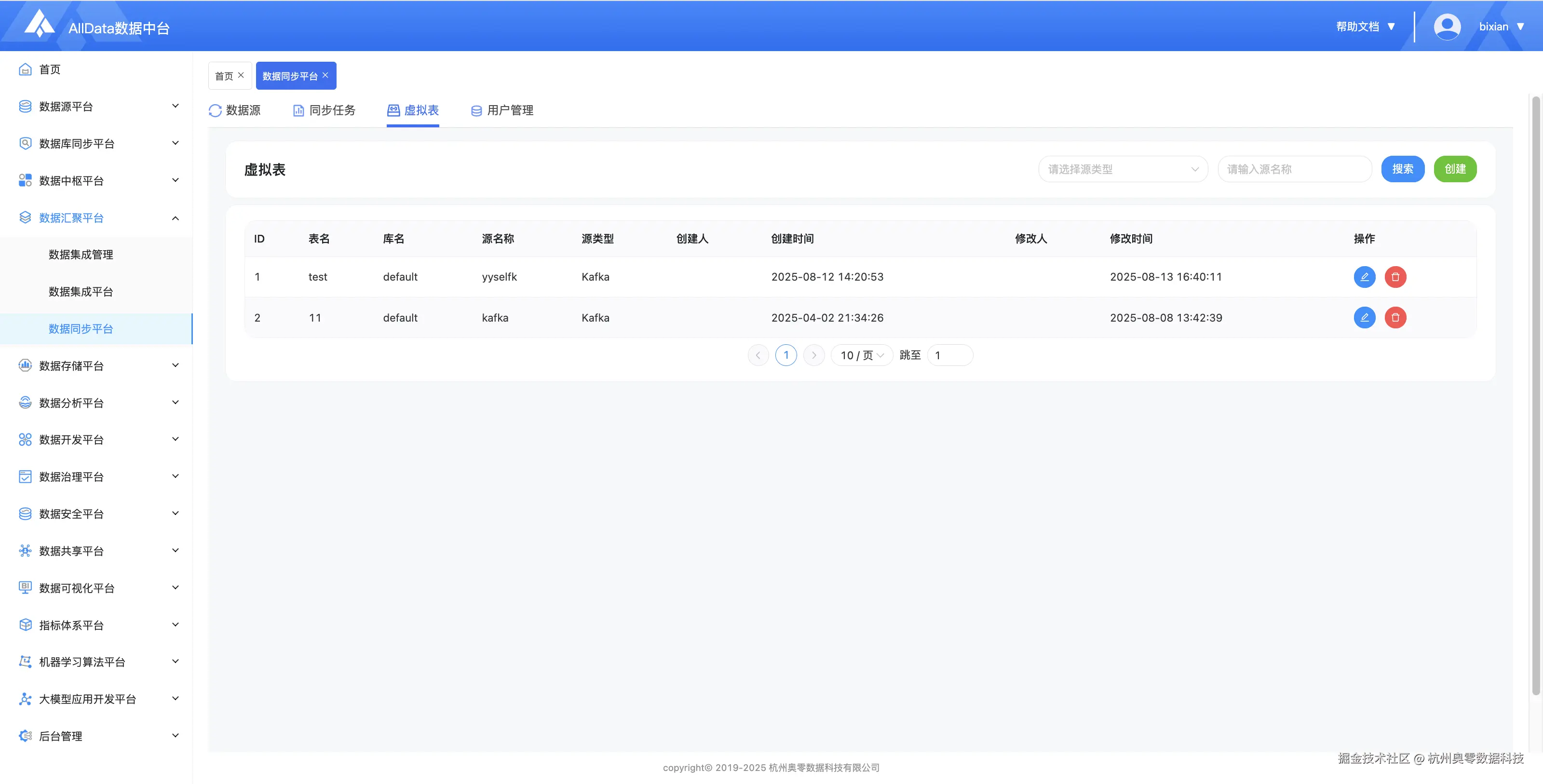Open the 请选择源类型 dropdown
This screenshot has width=1543, height=784.
pos(1123,170)
